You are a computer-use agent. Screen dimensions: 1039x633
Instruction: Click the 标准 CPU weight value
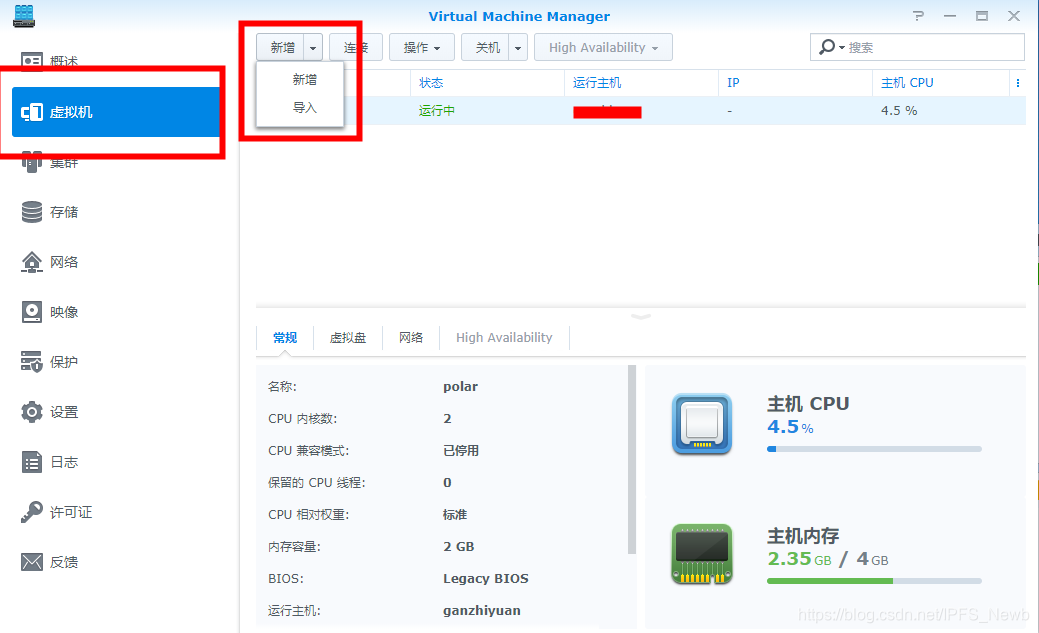pyautogui.click(x=455, y=514)
